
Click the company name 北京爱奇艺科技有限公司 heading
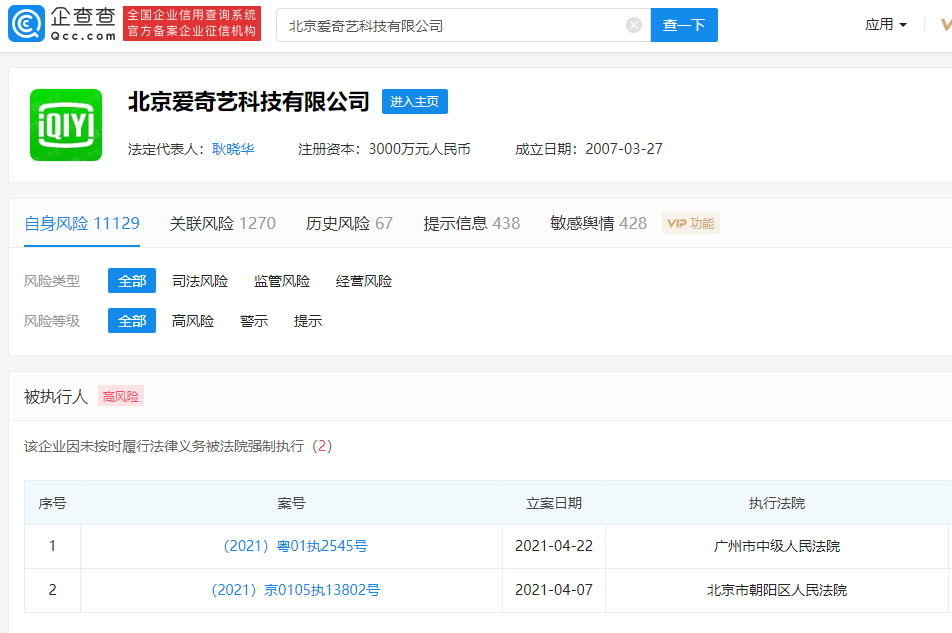pyautogui.click(x=248, y=101)
